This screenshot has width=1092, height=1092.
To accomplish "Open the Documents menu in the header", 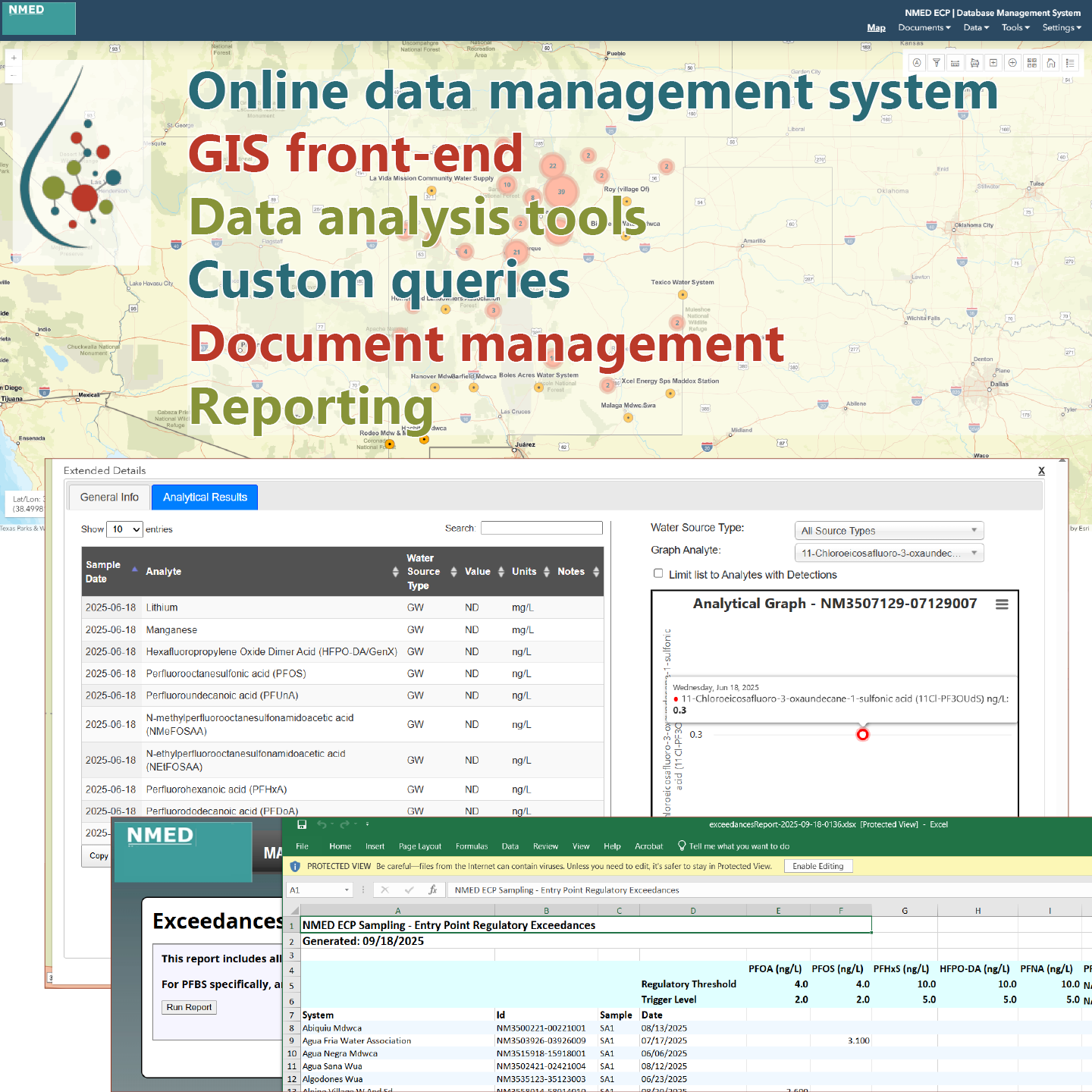I will [x=924, y=28].
